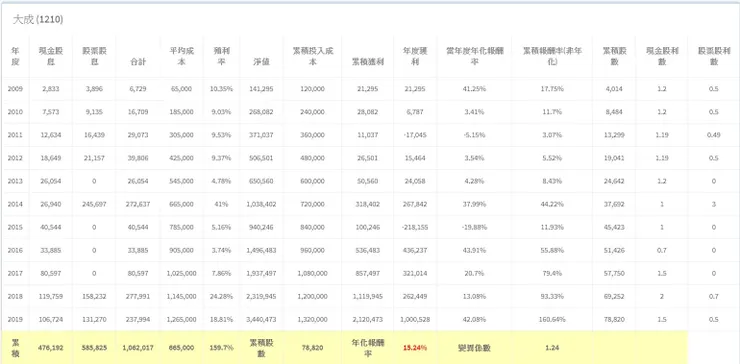Click annual profit value -17,045
Screen dimensions: 740x364
[415, 135]
